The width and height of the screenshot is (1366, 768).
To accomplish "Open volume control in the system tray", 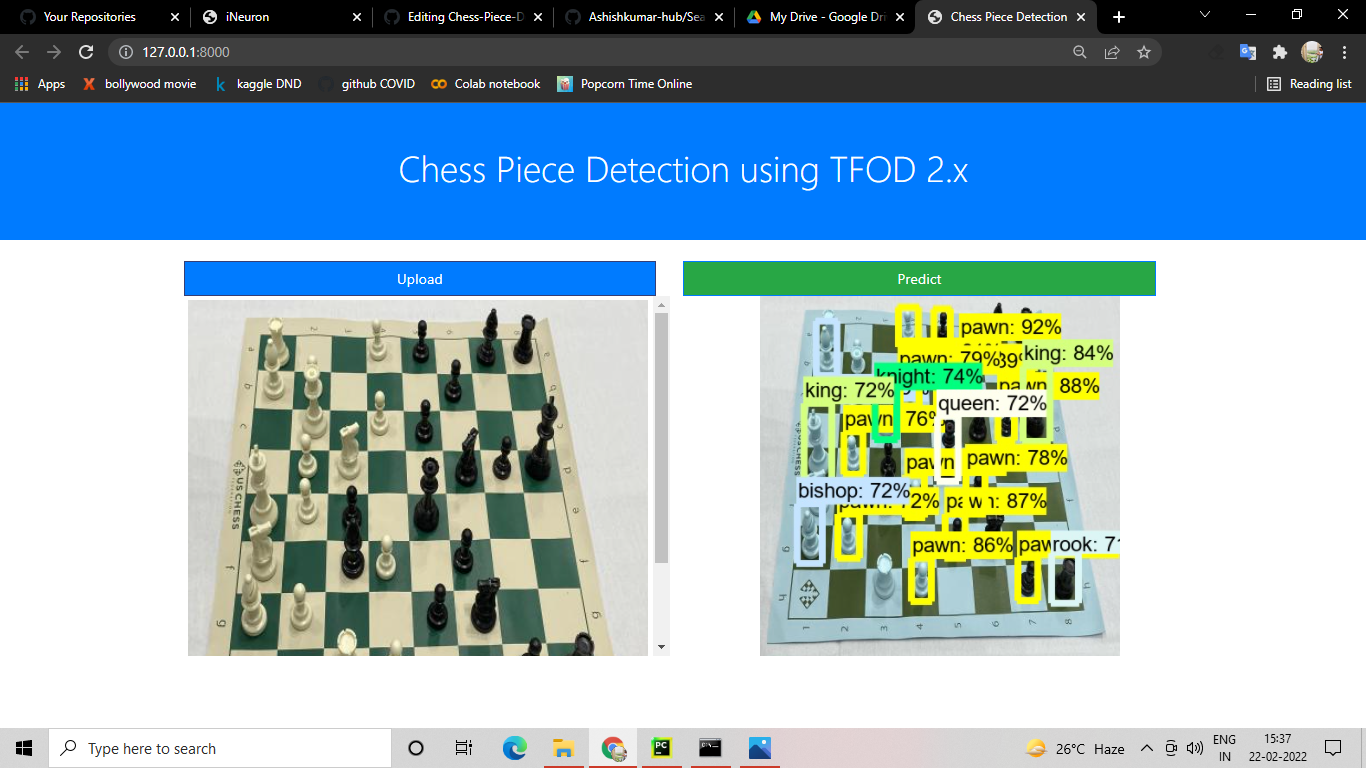I will (x=1194, y=747).
